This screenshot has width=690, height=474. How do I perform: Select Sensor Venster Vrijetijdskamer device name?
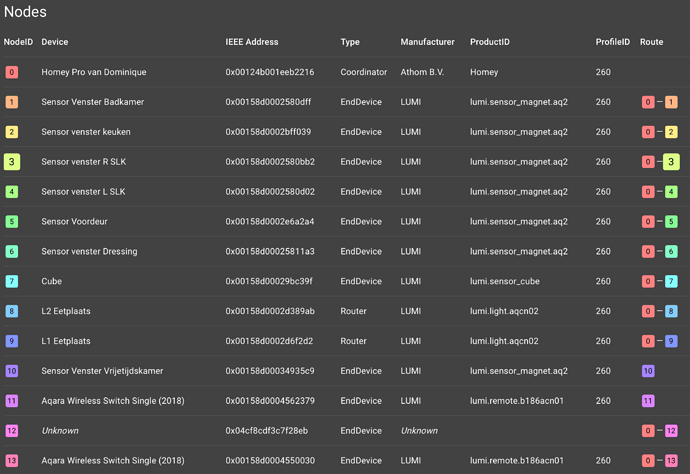pos(102,371)
